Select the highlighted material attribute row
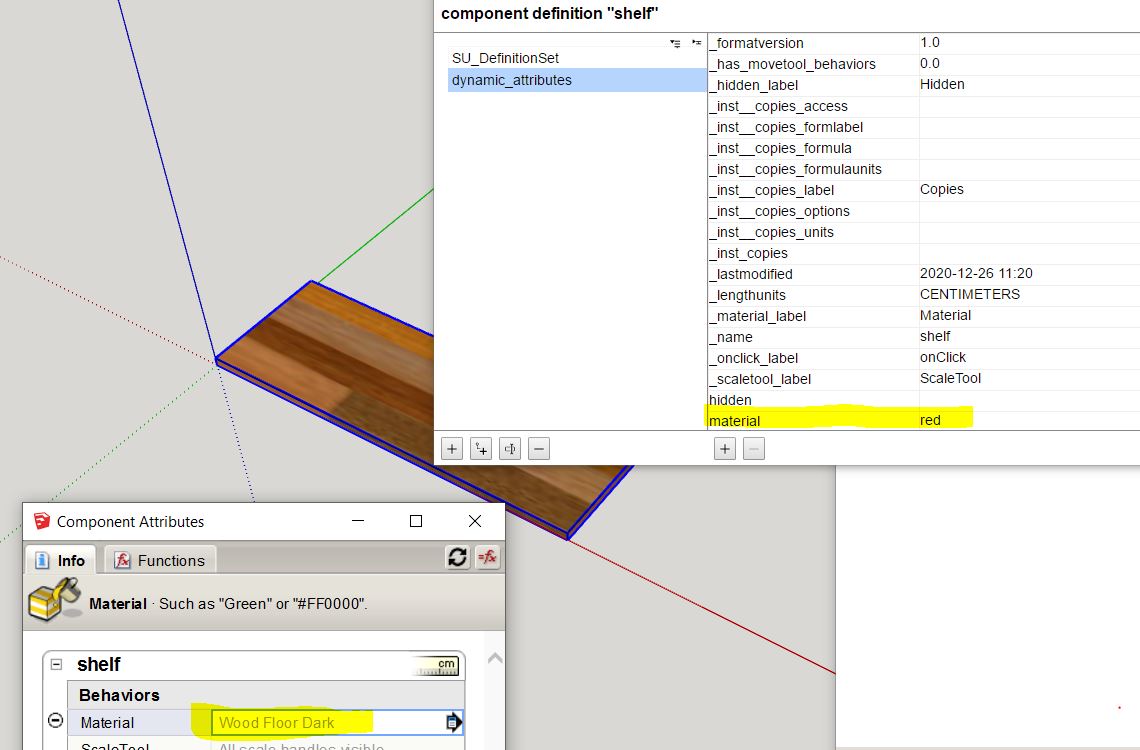1140x750 pixels. click(x=800, y=420)
